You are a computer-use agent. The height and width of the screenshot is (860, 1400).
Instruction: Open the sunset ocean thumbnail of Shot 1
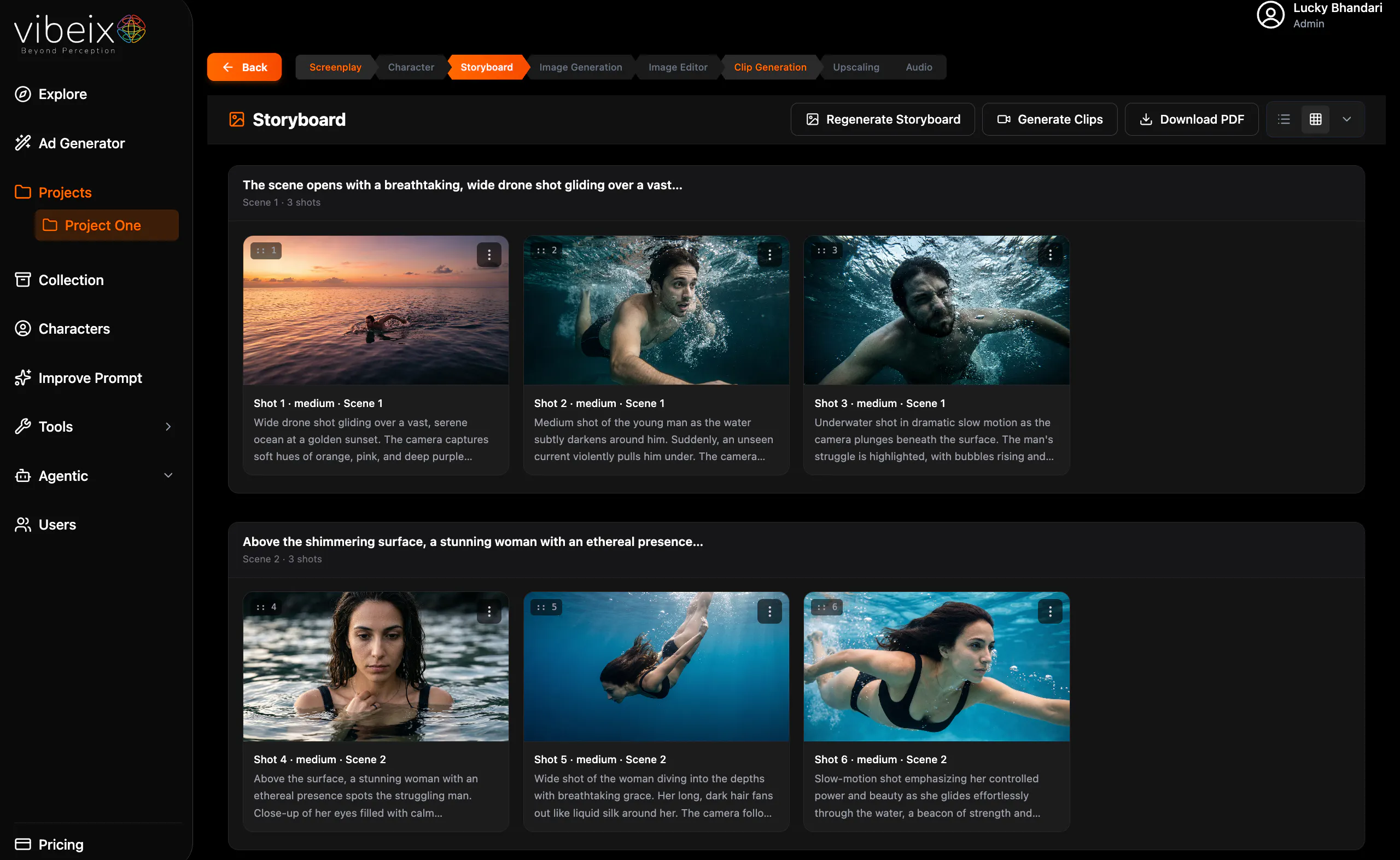coord(376,310)
